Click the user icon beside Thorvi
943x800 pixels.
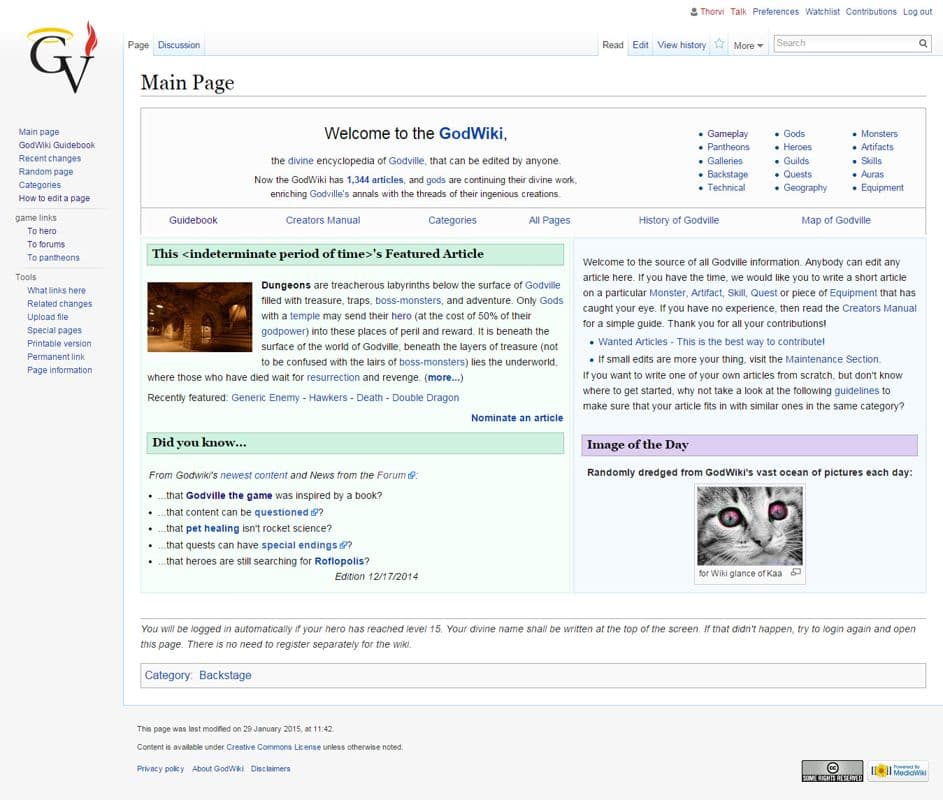click(x=694, y=11)
